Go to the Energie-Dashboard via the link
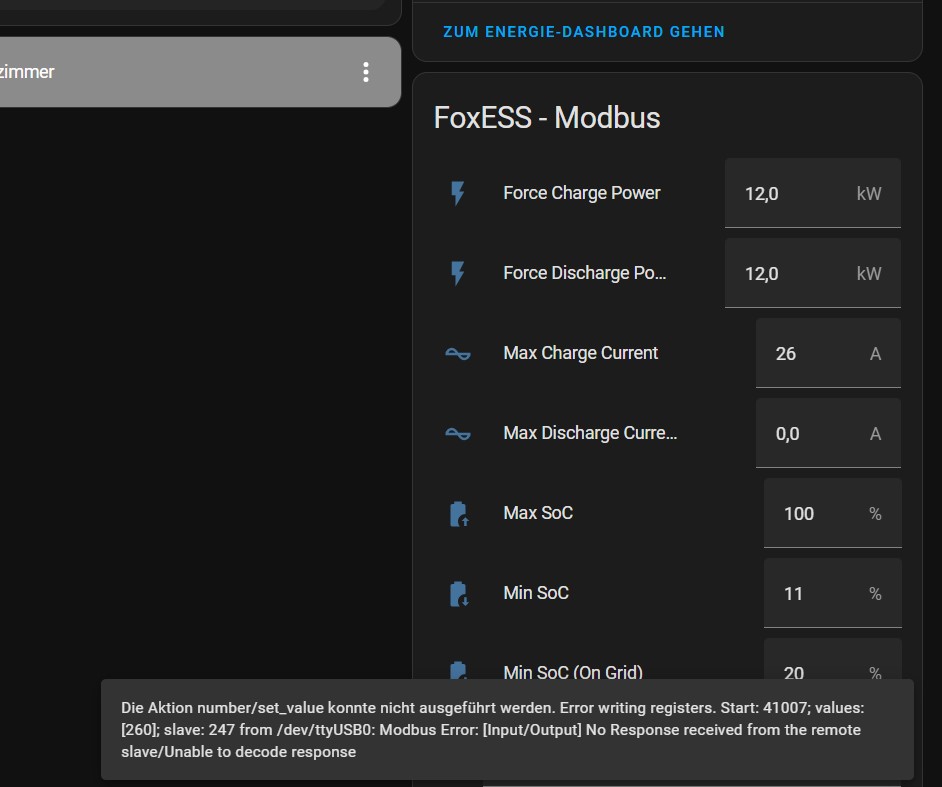The height and width of the screenshot is (787, 942). [584, 32]
